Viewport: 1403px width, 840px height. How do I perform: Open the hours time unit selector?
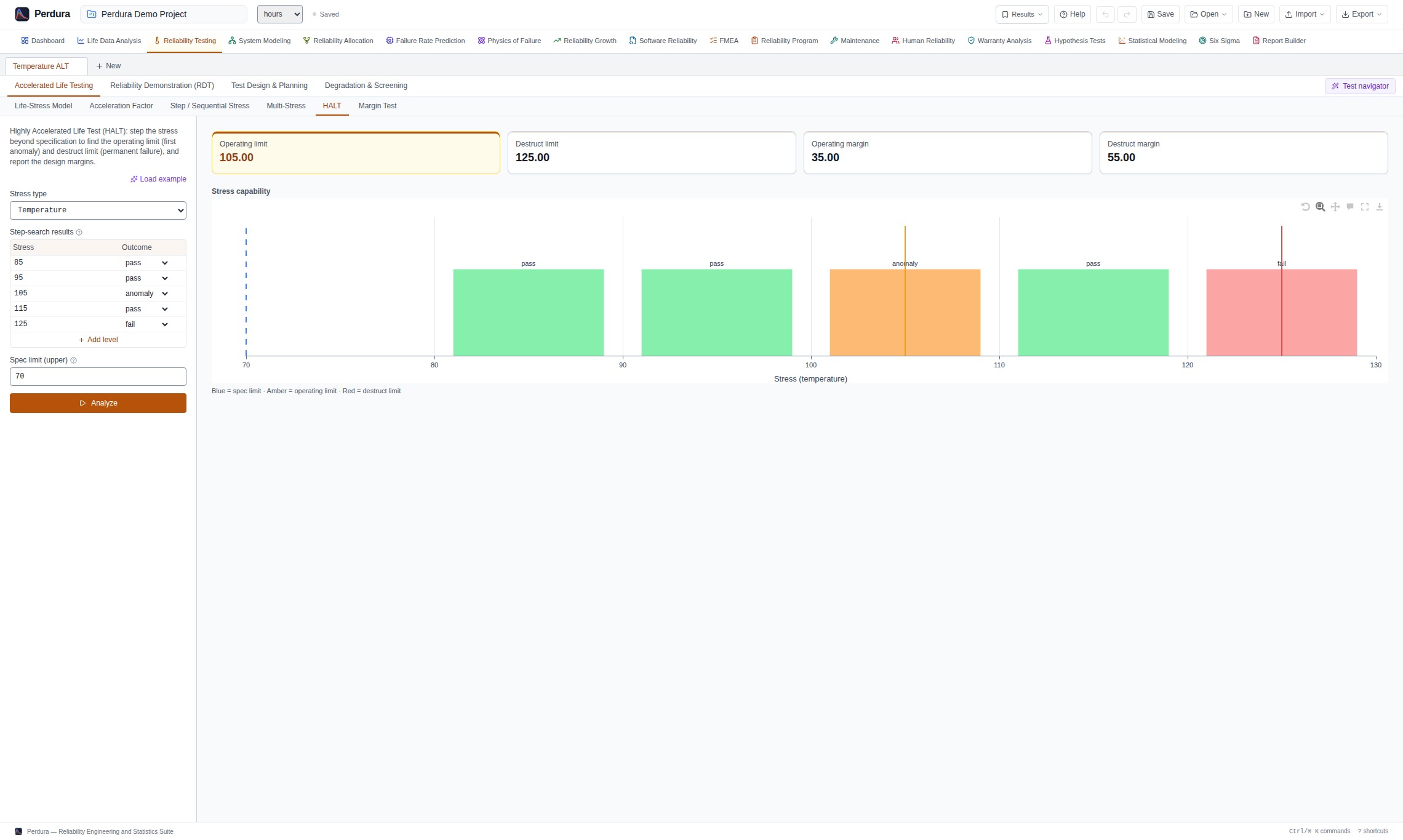279,14
